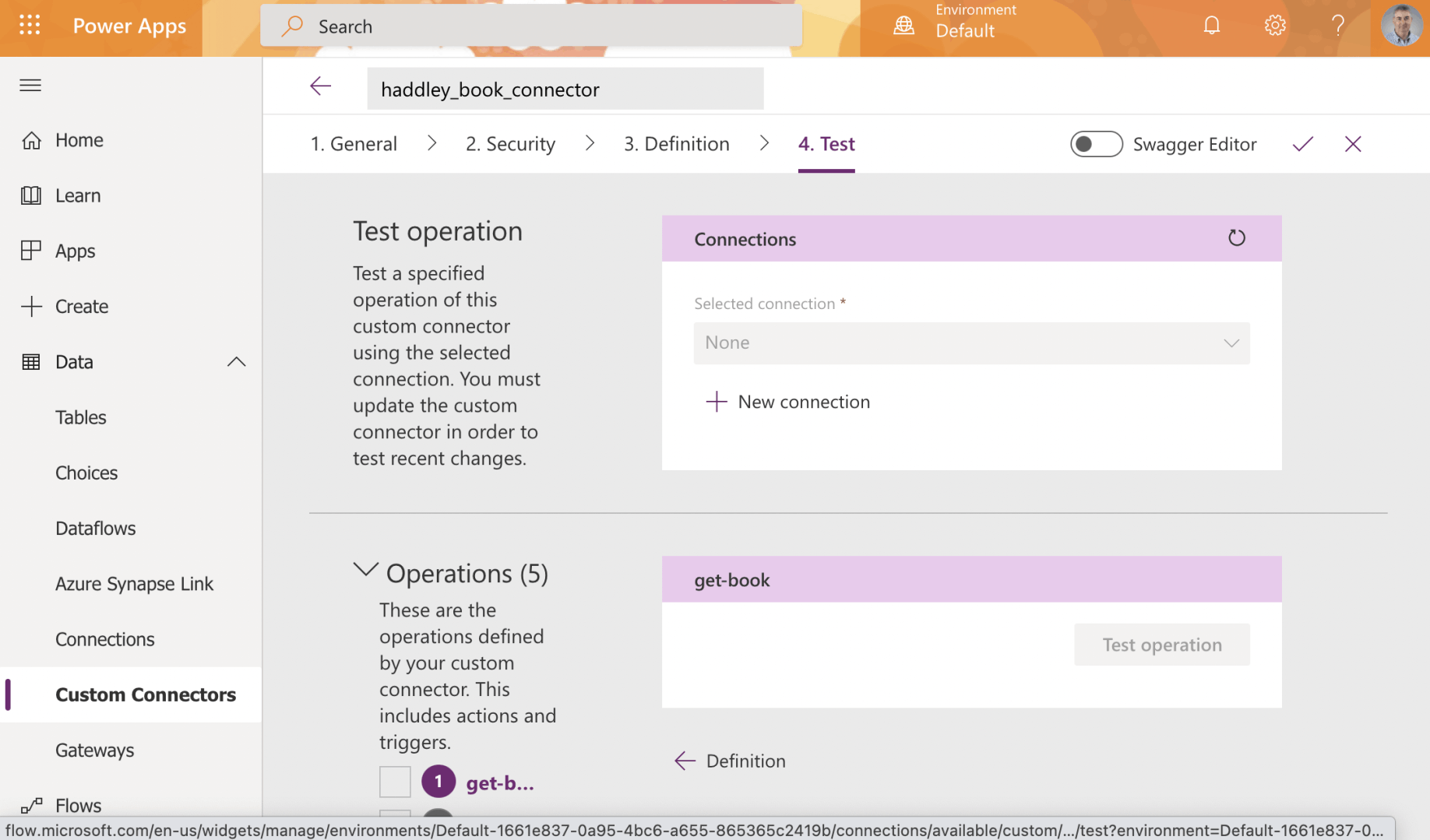This screenshot has width=1430, height=840.
Task: Open the environment picker globe icon
Action: tap(903, 26)
